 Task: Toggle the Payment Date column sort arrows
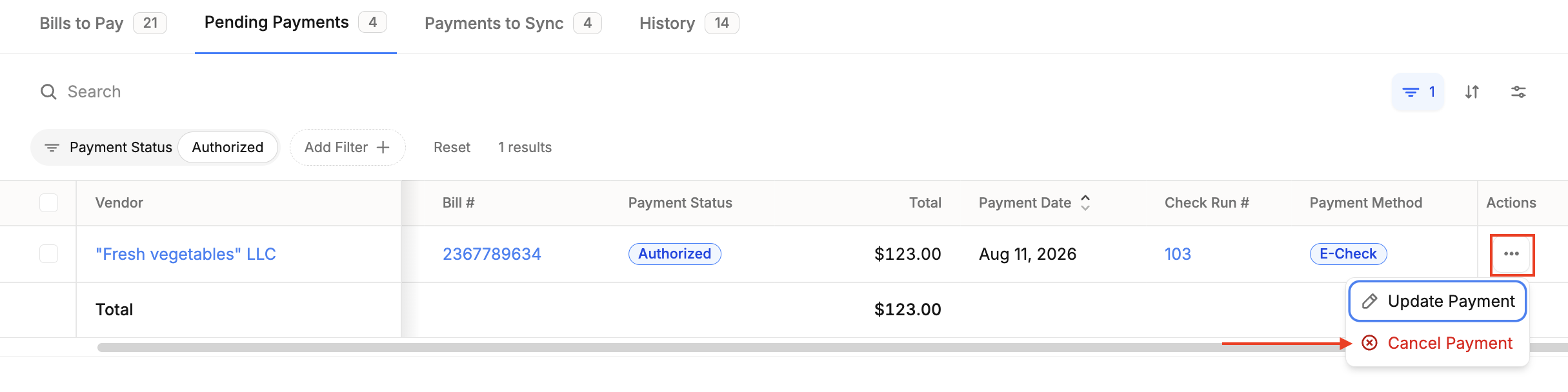tap(1085, 202)
